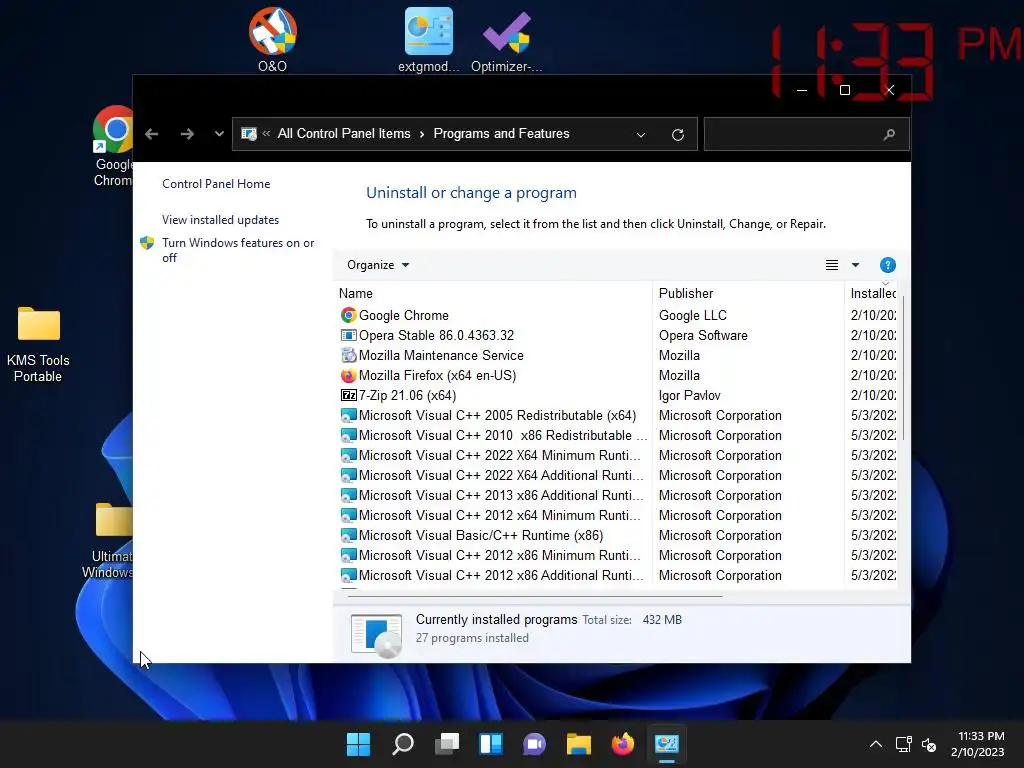The image size is (1024, 768).
Task: Open Chat from the taskbar
Action: click(534, 744)
